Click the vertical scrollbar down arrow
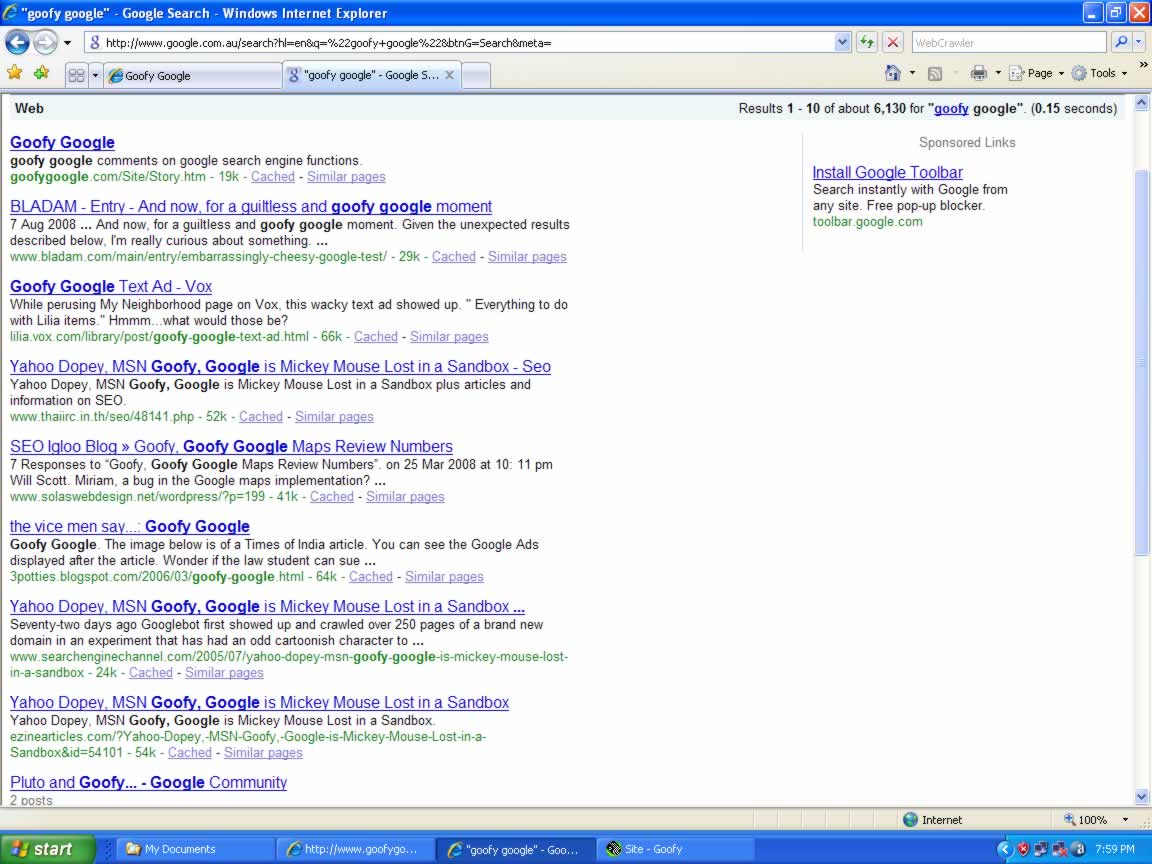The height and width of the screenshot is (864, 1152). (1142, 797)
